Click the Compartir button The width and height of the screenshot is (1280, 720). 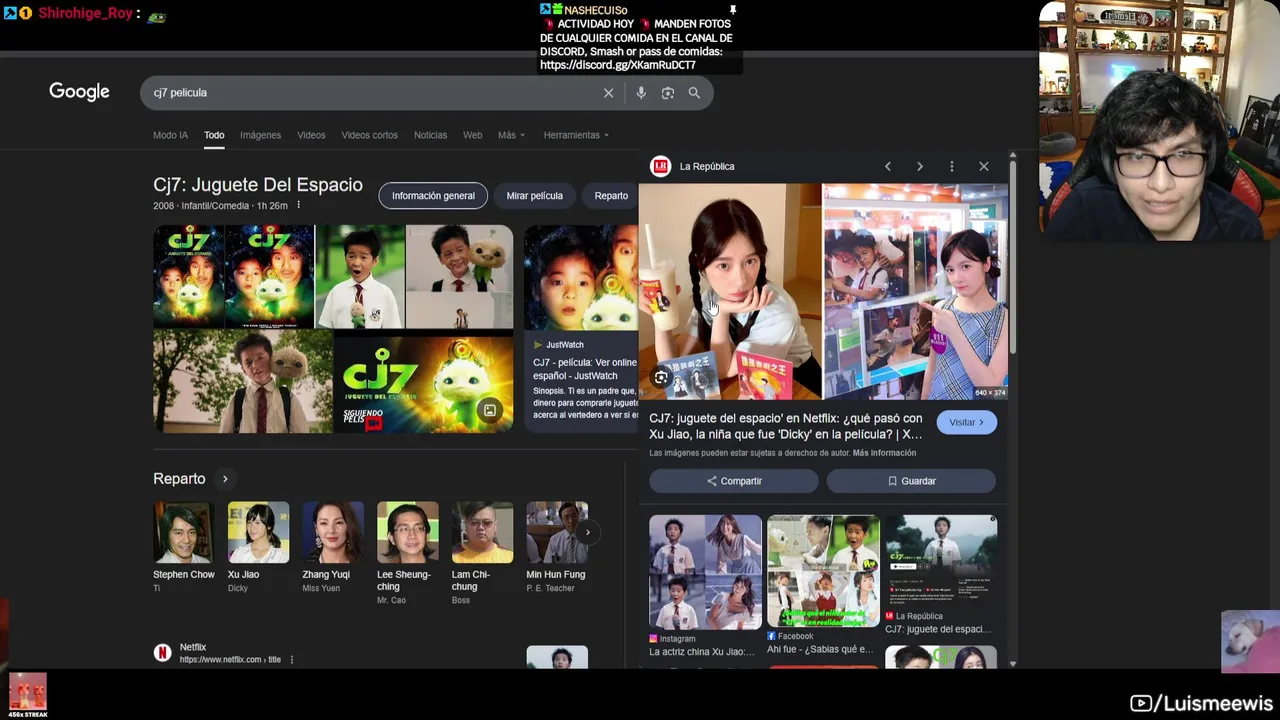click(734, 481)
